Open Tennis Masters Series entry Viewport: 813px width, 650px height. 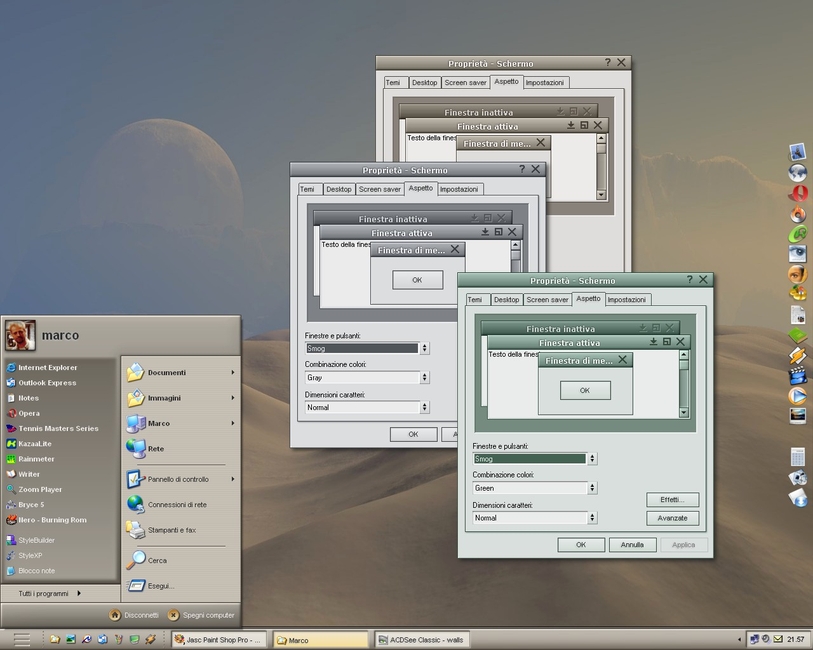coord(52,428)
